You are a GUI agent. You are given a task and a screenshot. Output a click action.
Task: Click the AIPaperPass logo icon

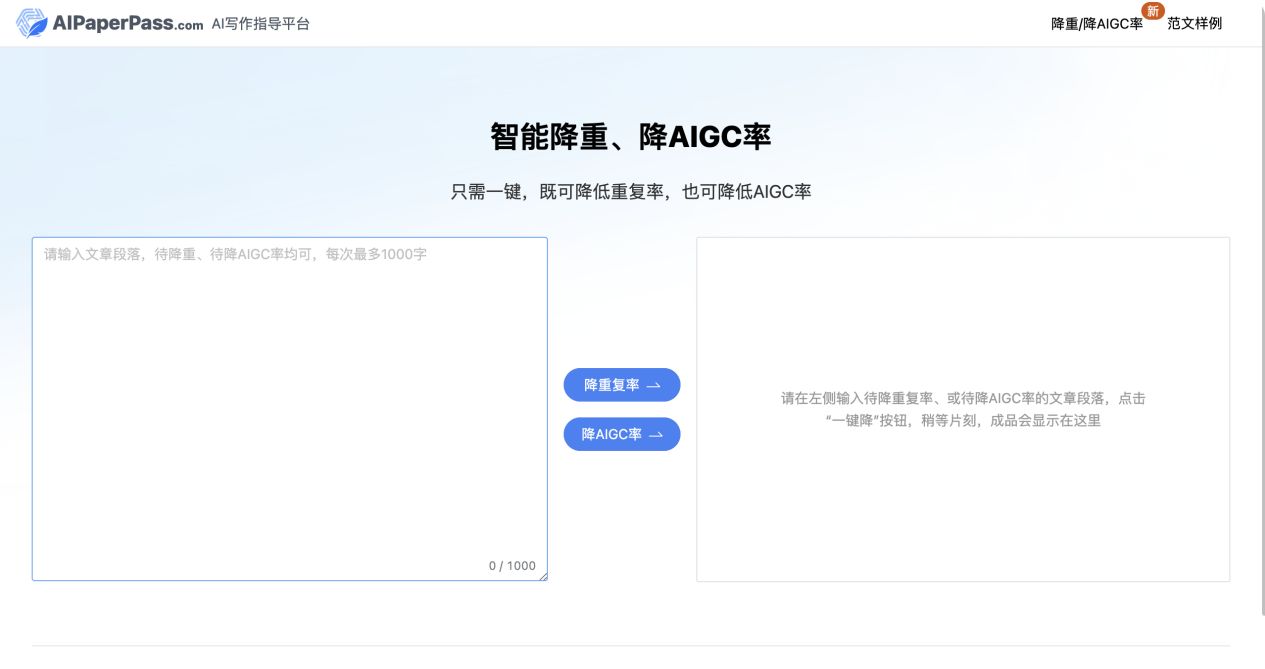click(x=31, y=23)
